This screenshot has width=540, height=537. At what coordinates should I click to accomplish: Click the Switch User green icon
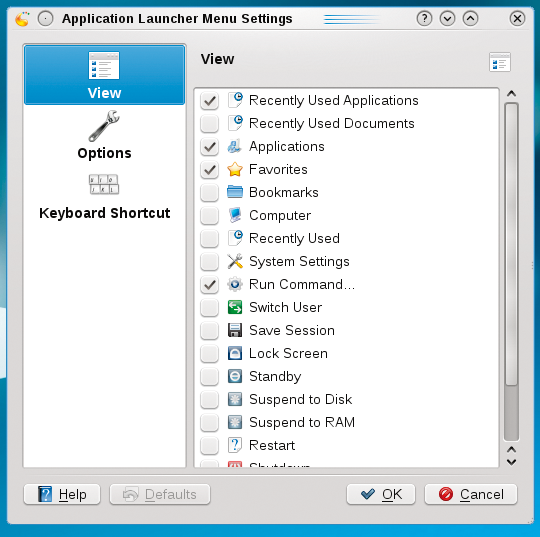(x=235, y=307)
